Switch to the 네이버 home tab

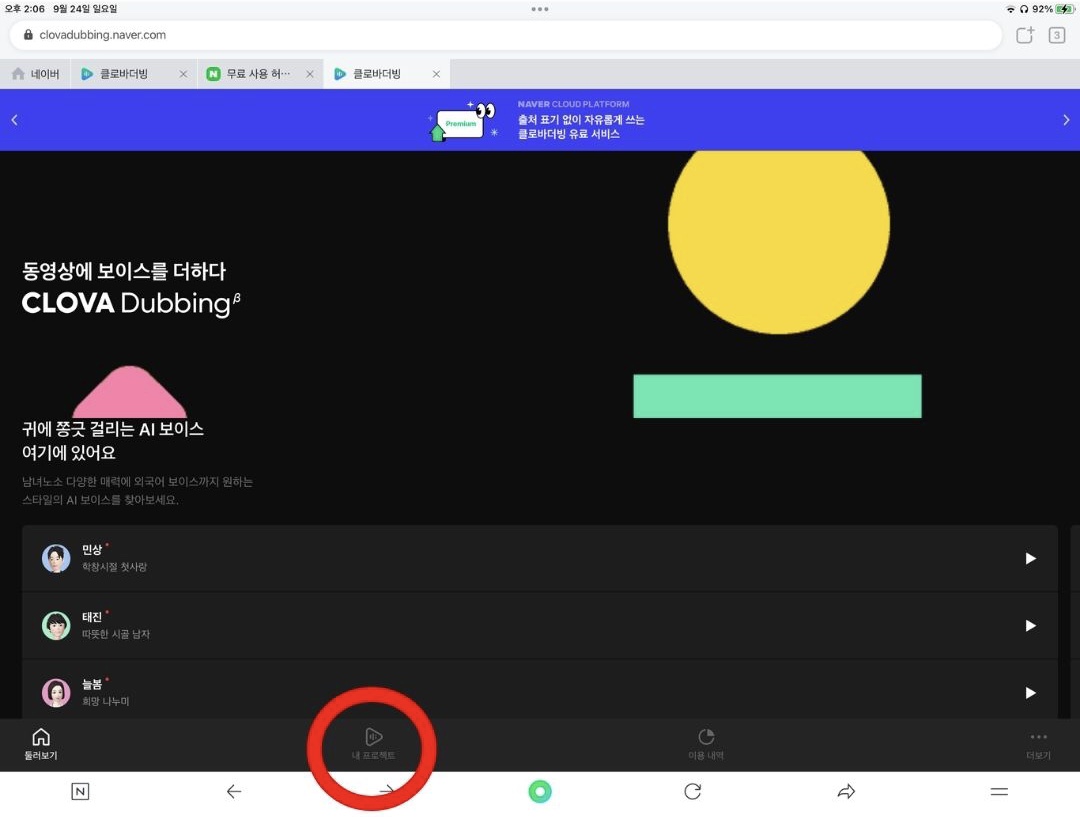coord(36,74)
